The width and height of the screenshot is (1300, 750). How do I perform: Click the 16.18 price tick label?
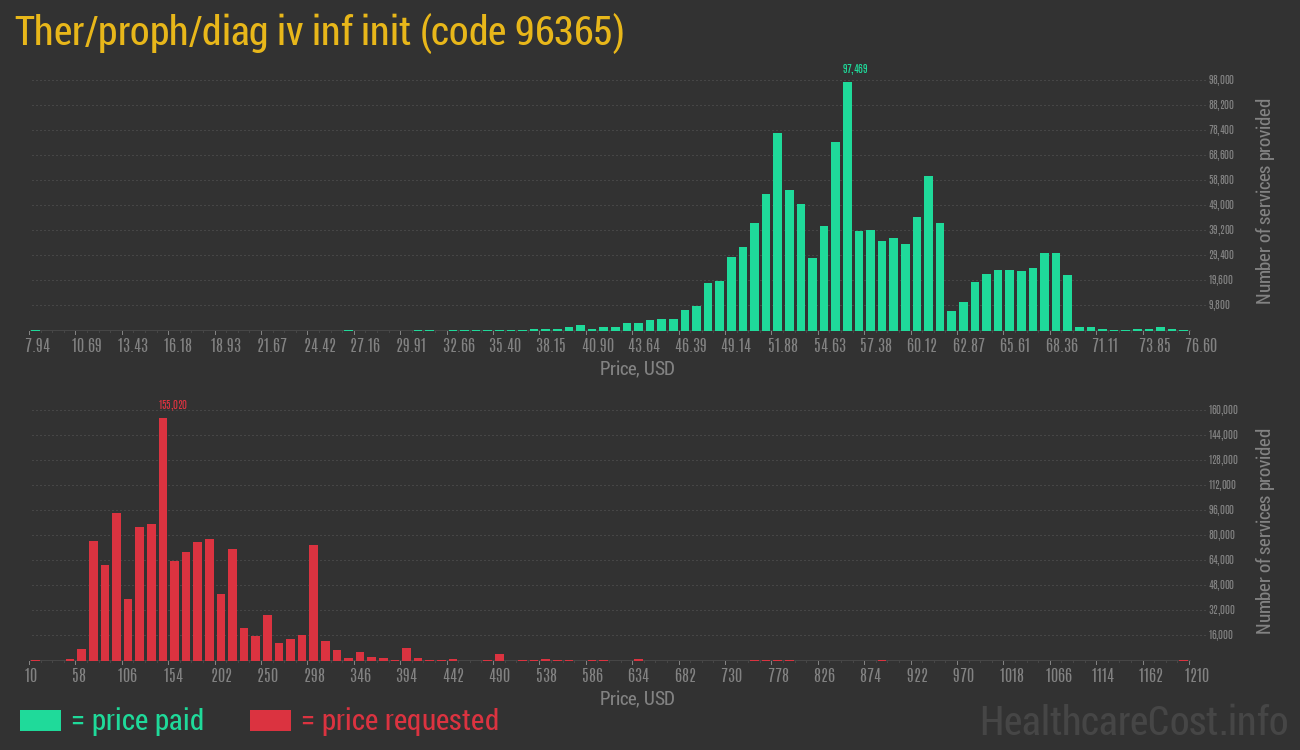coord(178,346)
